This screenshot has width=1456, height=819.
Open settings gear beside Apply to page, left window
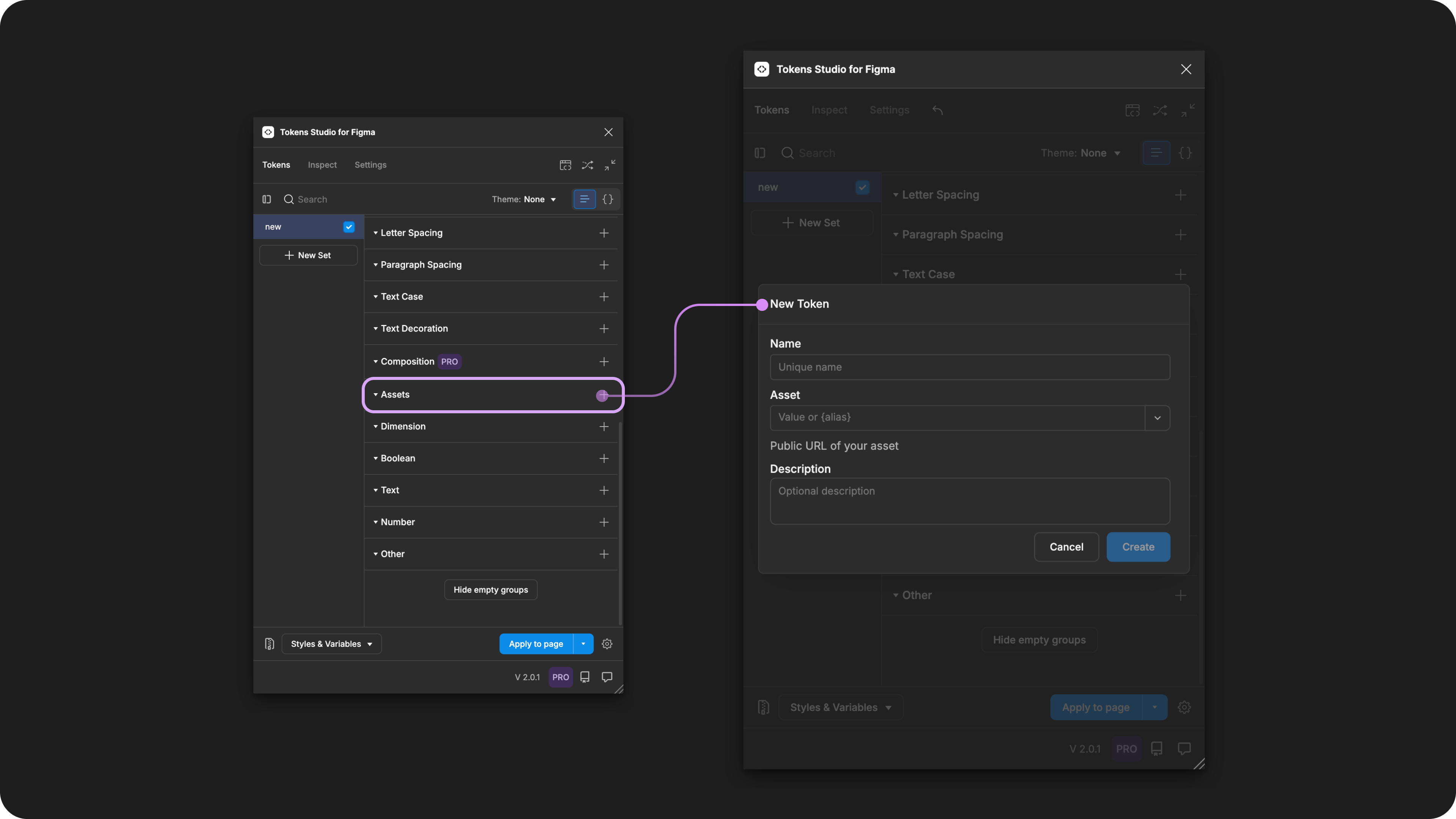click(607, 644)
